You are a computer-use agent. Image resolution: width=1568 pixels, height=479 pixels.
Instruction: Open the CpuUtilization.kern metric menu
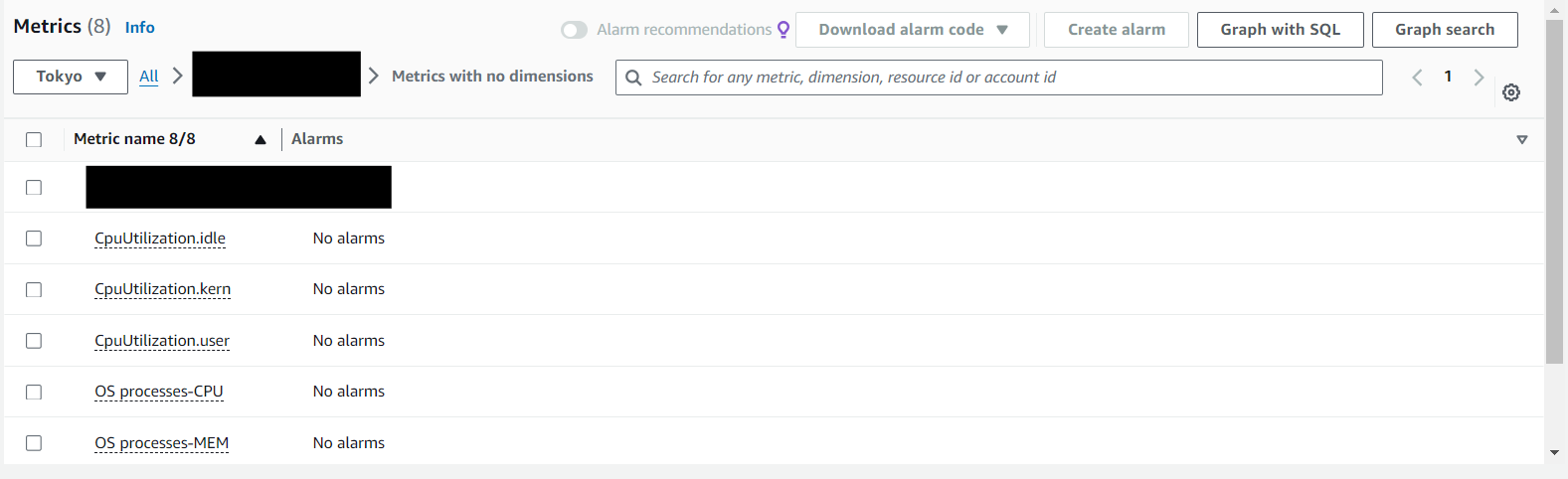pyautogui.click(x=162, y=289)
